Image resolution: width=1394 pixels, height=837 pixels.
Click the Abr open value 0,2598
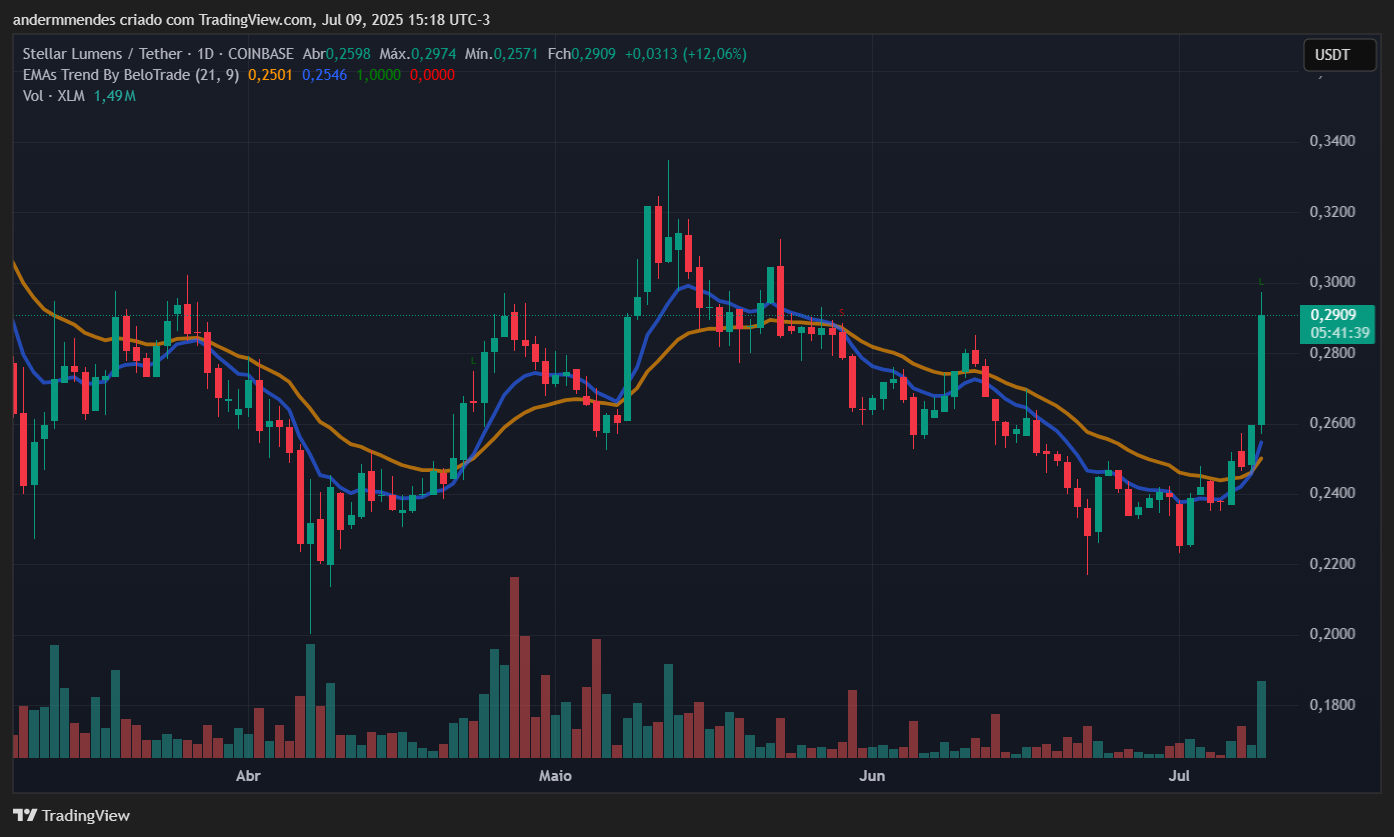point(348,54)
